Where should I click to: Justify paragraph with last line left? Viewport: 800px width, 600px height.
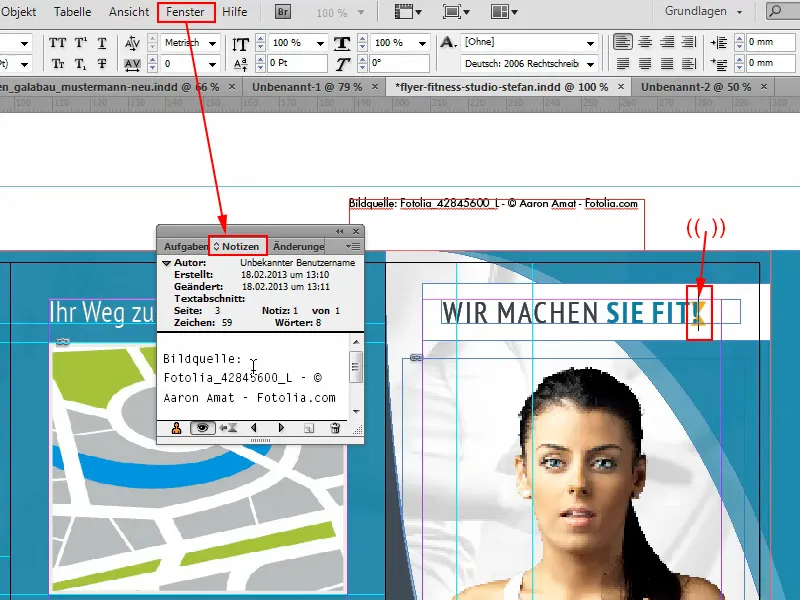[x=622, y=63]
